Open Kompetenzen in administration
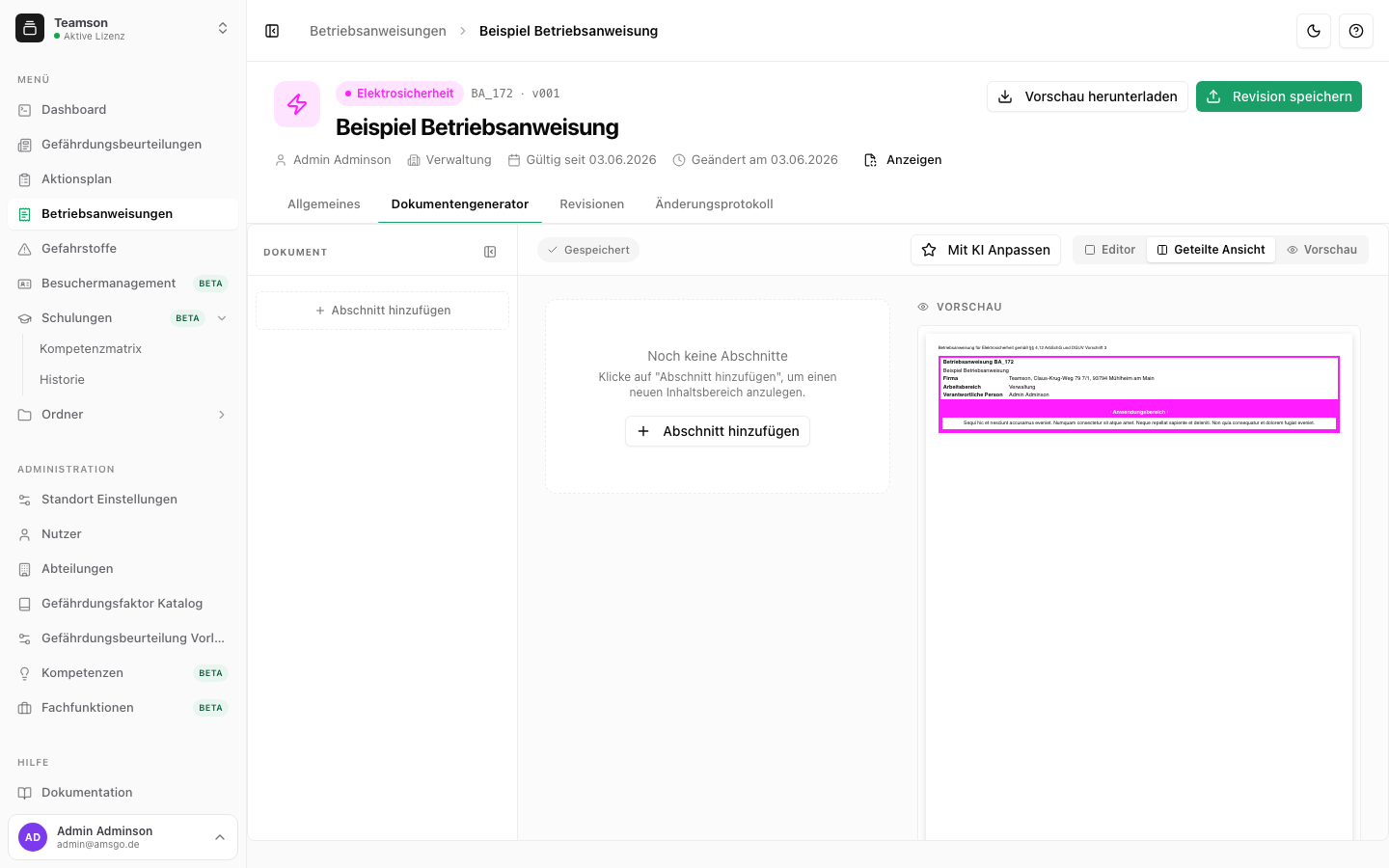The width and height of the screenshot is (1389, 868). [123, 673]
